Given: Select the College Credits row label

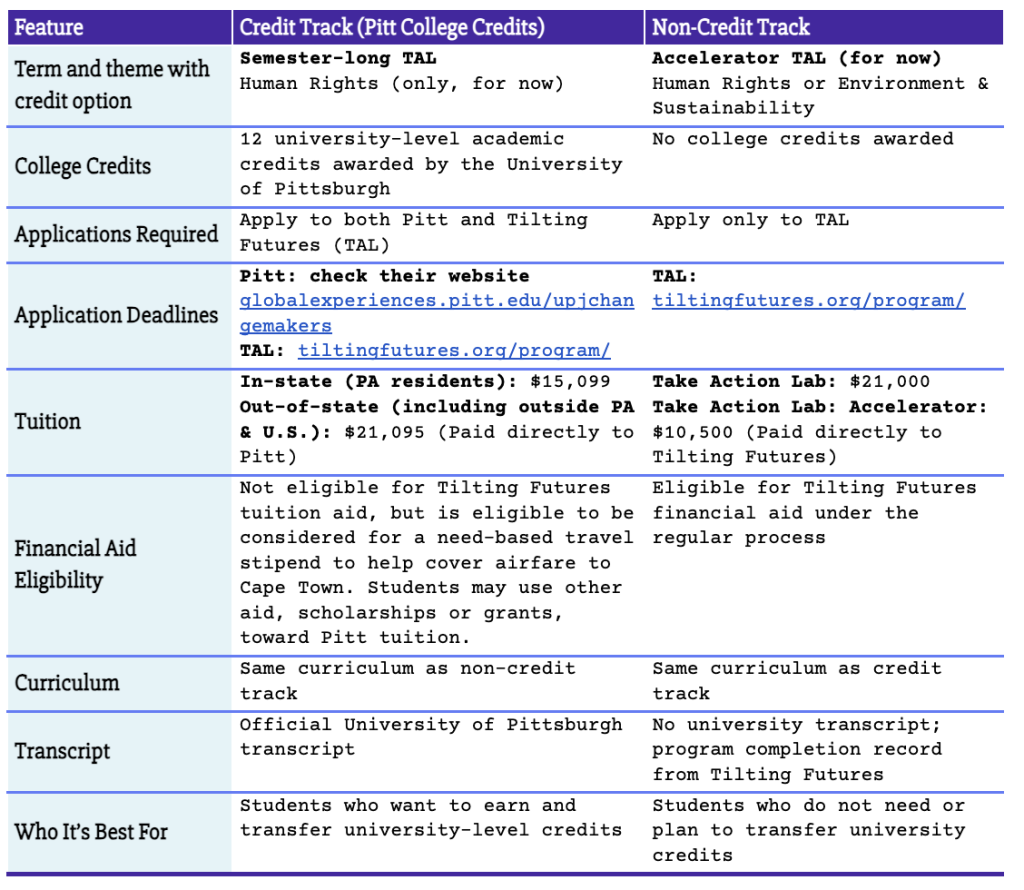Looking at the screenshot, I should 83,165.
